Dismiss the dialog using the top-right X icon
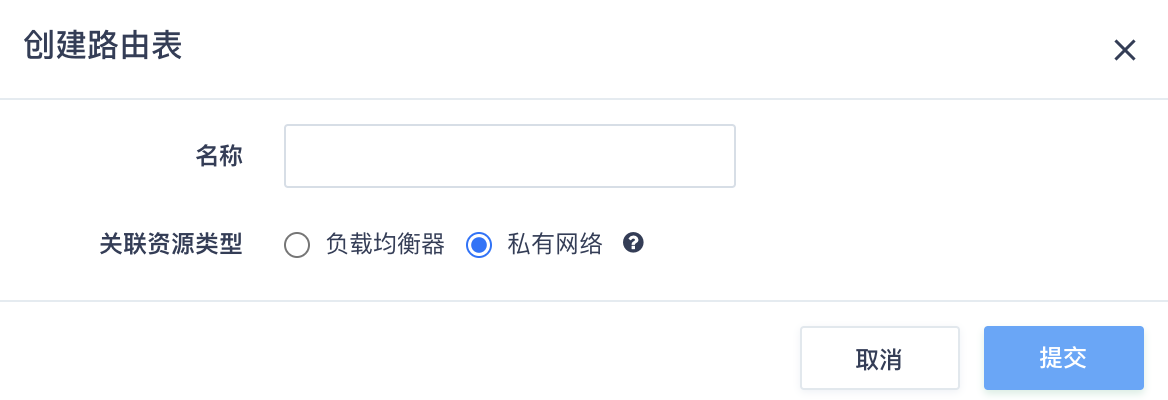The image size is (1168, 400). click(1124, 50)
